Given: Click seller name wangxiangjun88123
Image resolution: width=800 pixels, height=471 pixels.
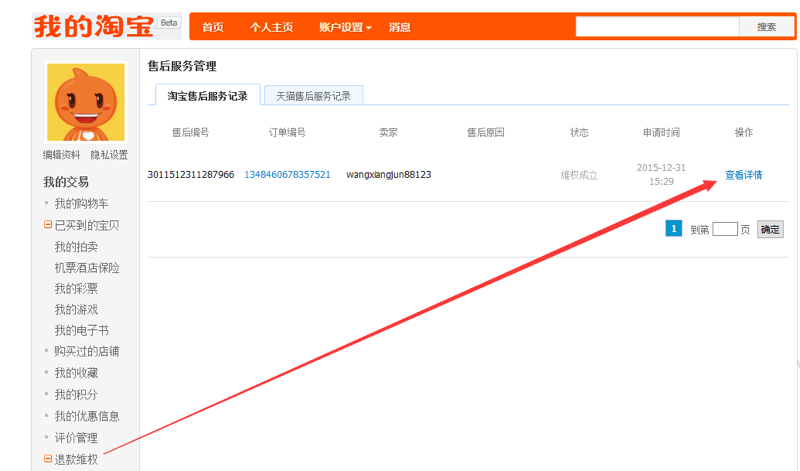Looking at the screenshot, I should coord(389,175).
